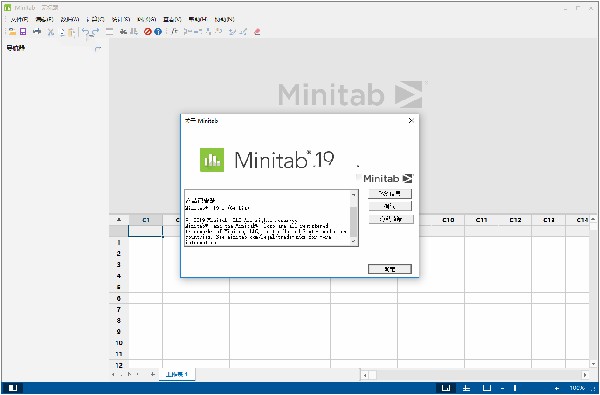
Task: Click the data direction arrow in grid corner
Action: (x=119, y=220)
